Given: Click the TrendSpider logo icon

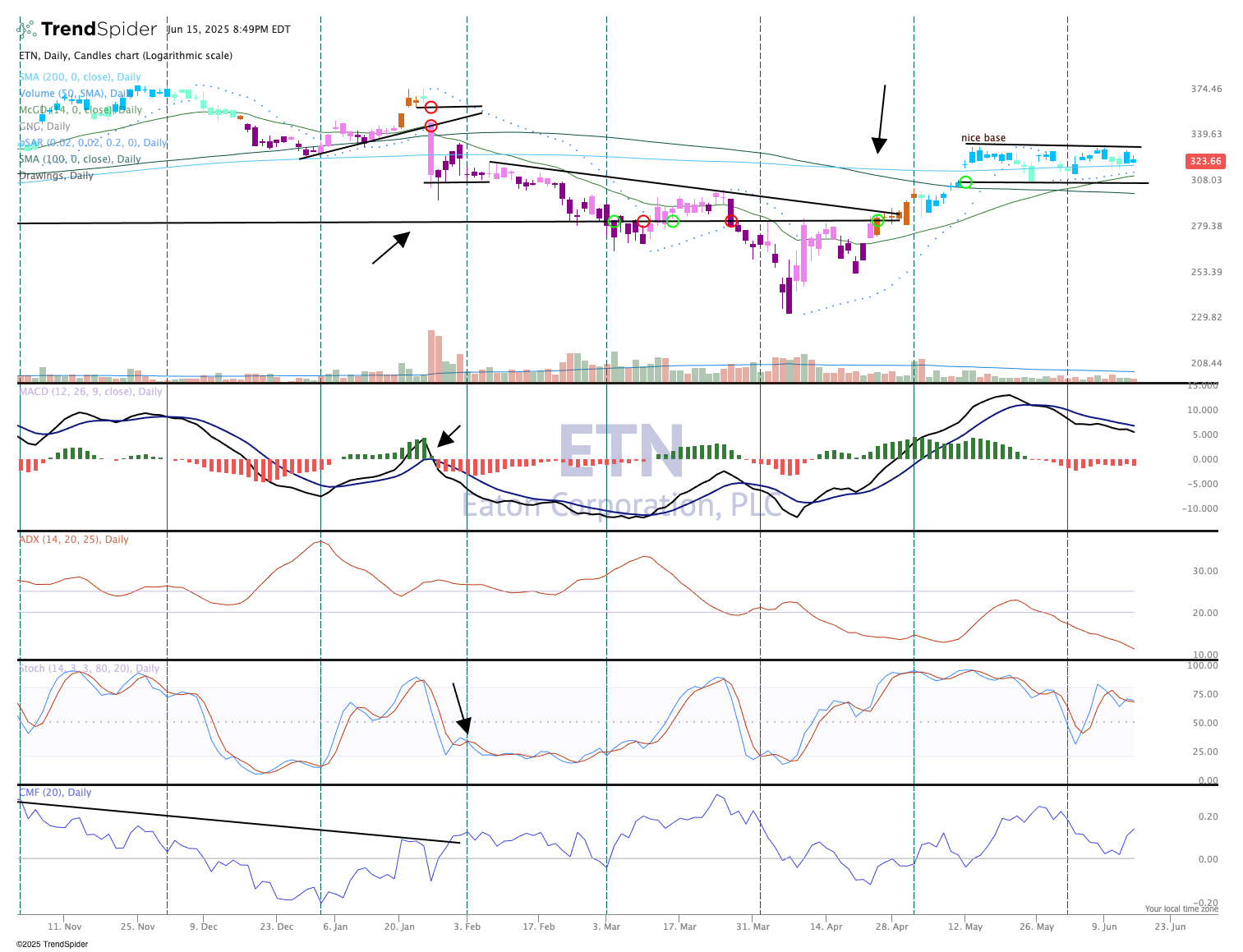Looking at the screenshot, I should [26, 30].
